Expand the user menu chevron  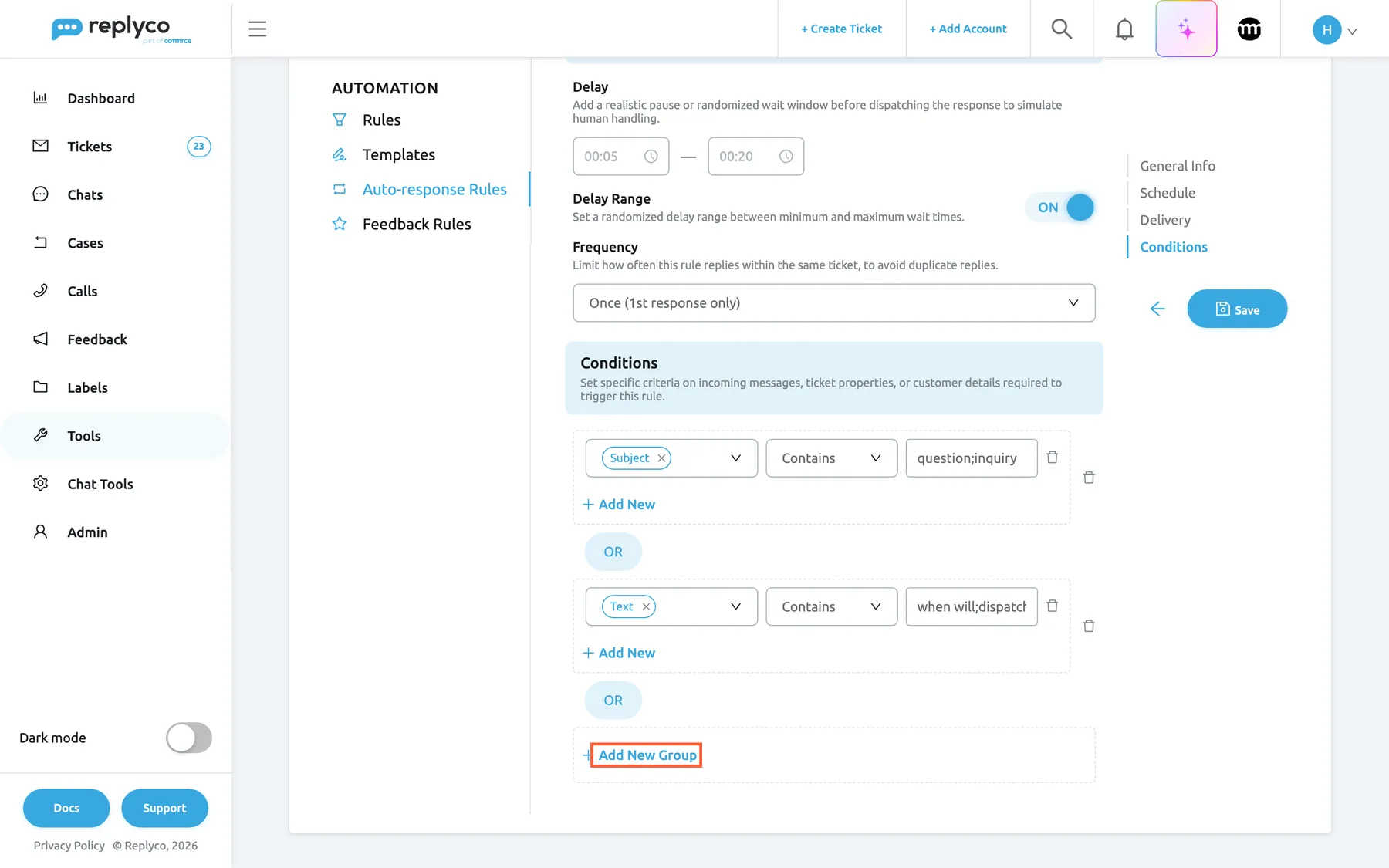tap(1352, 32)
